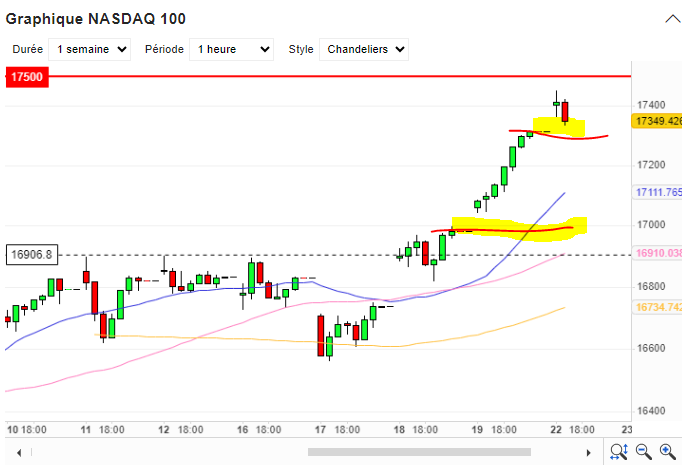Click the scroll right arrow of the chart

[588, 453]
